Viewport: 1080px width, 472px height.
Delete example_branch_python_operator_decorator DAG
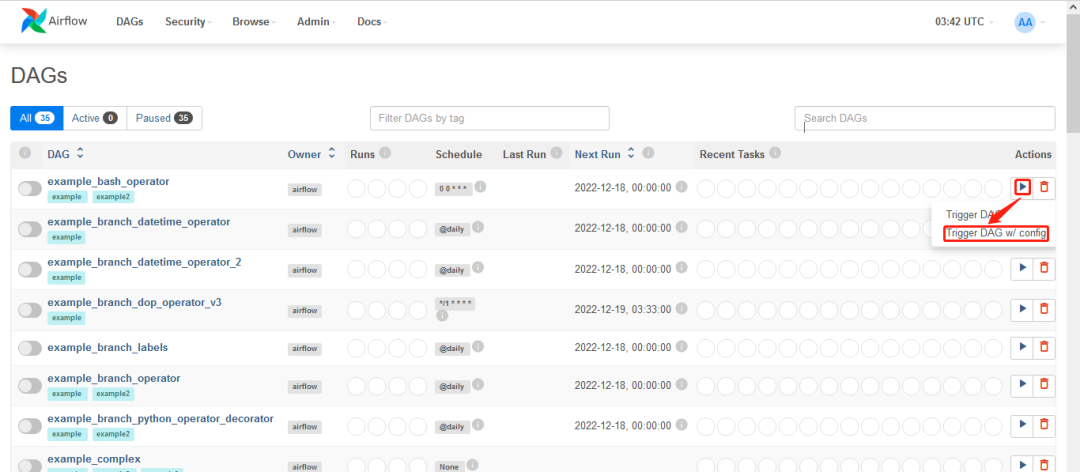(1044, 424)
